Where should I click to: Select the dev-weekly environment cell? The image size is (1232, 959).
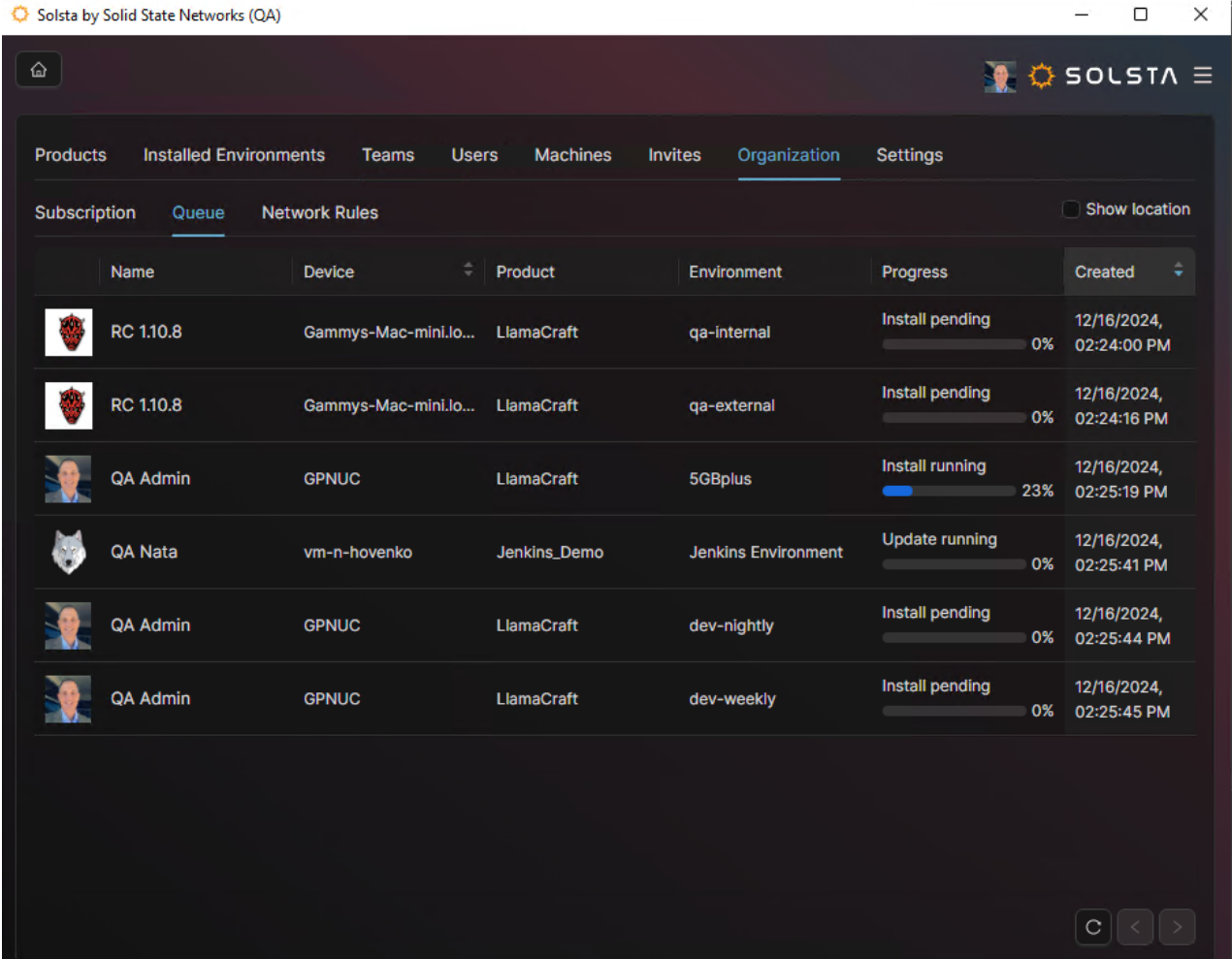tap(732, 699)
